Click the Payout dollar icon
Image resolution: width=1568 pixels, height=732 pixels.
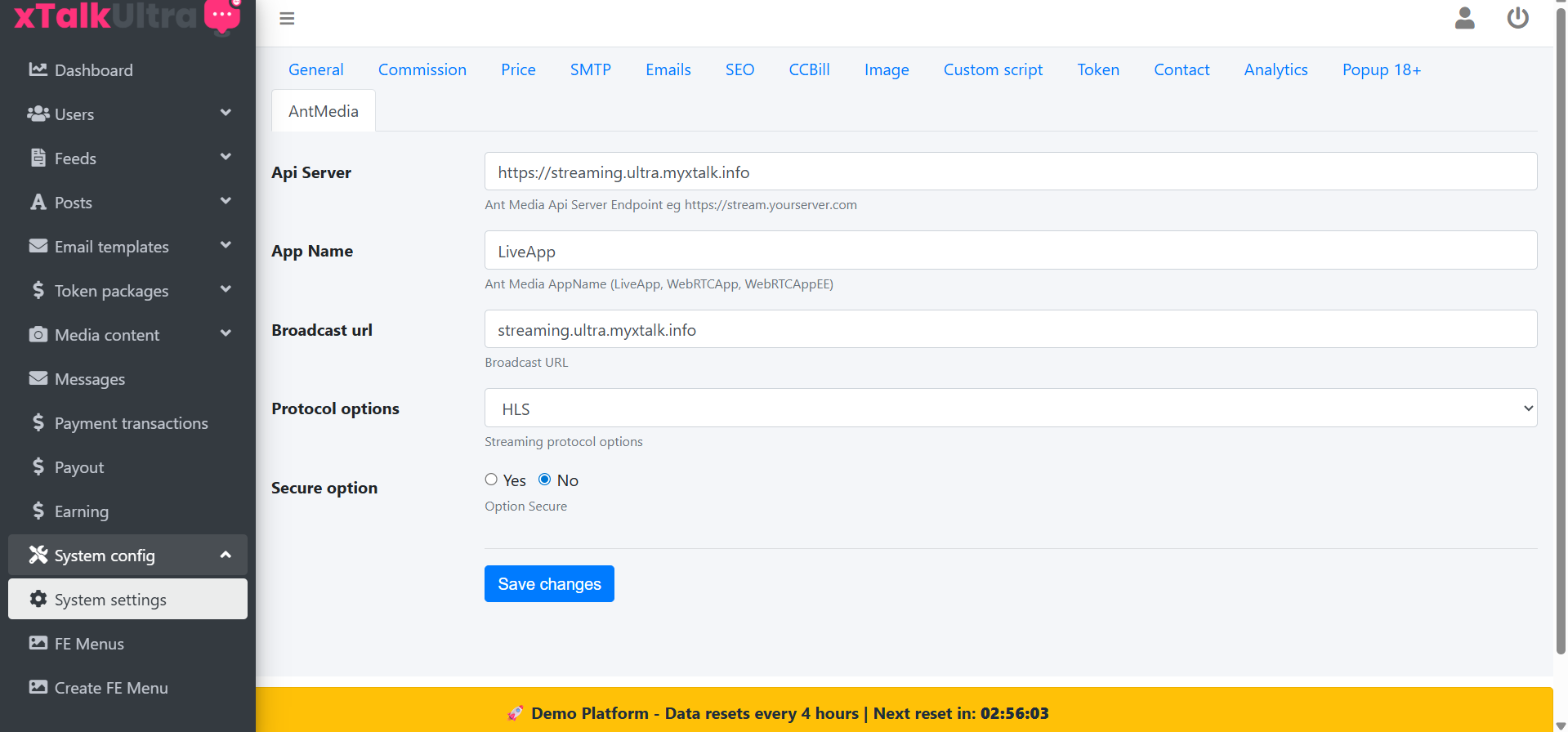38,466
